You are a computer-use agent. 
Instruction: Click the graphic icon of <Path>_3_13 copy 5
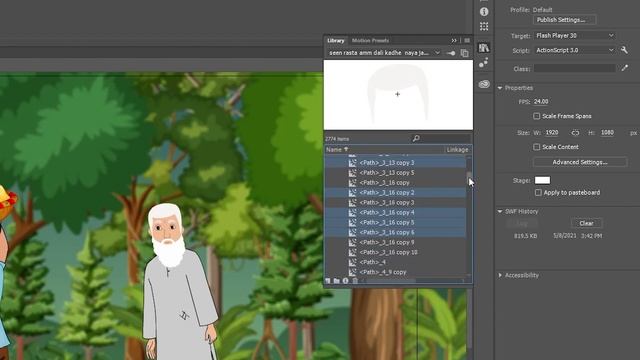click(352, 173)
